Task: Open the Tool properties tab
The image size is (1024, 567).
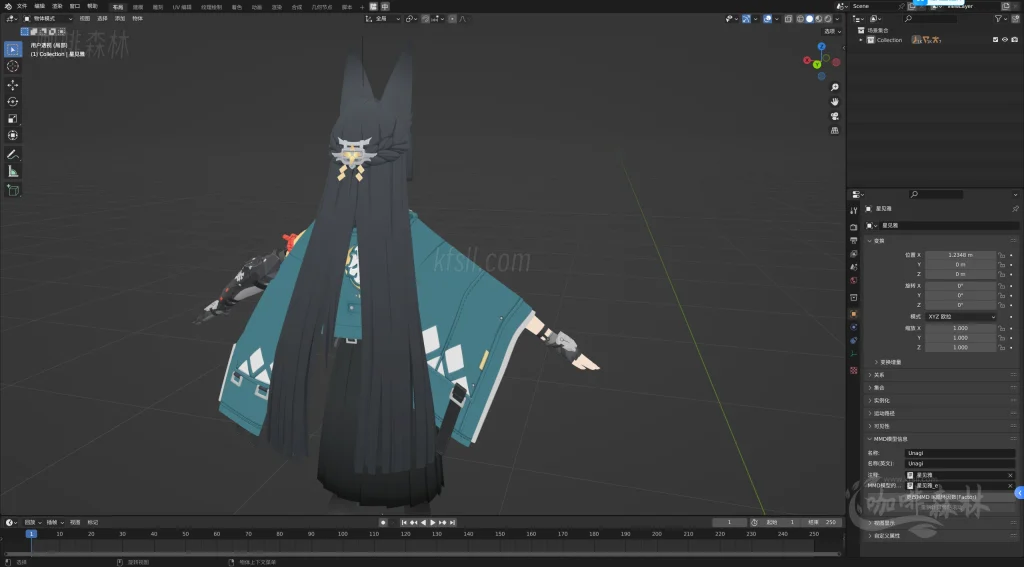Action: pyautogui.click(x=854, y=210)
